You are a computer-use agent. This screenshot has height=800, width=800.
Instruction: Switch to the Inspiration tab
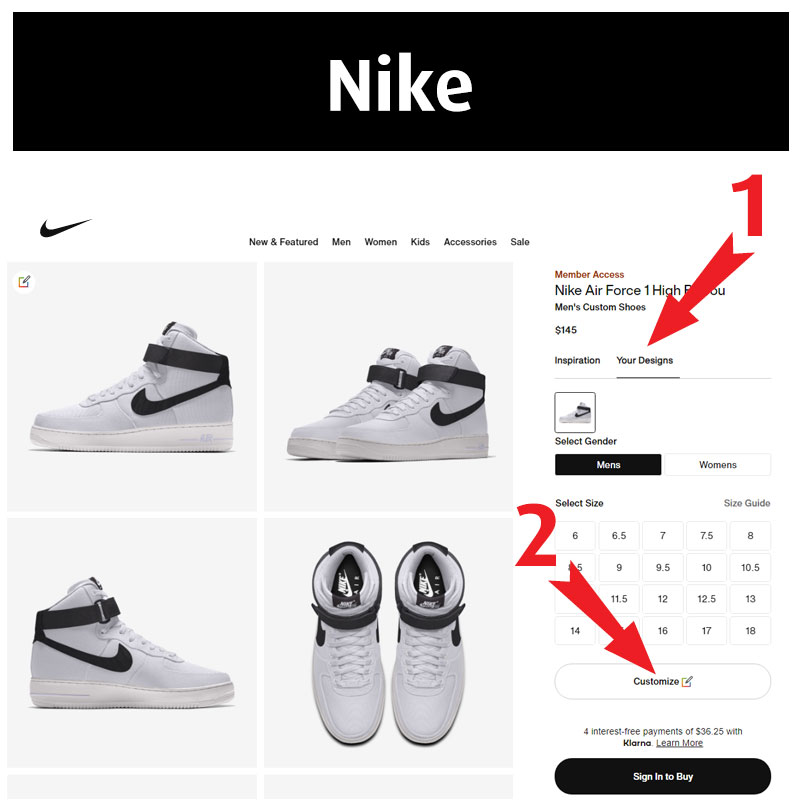point(577,360)
